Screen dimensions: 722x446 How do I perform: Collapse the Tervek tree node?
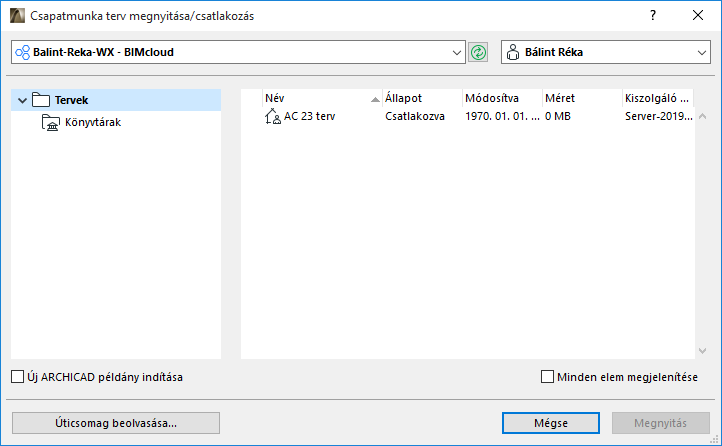pyautogui.click(x=22, y=100)
